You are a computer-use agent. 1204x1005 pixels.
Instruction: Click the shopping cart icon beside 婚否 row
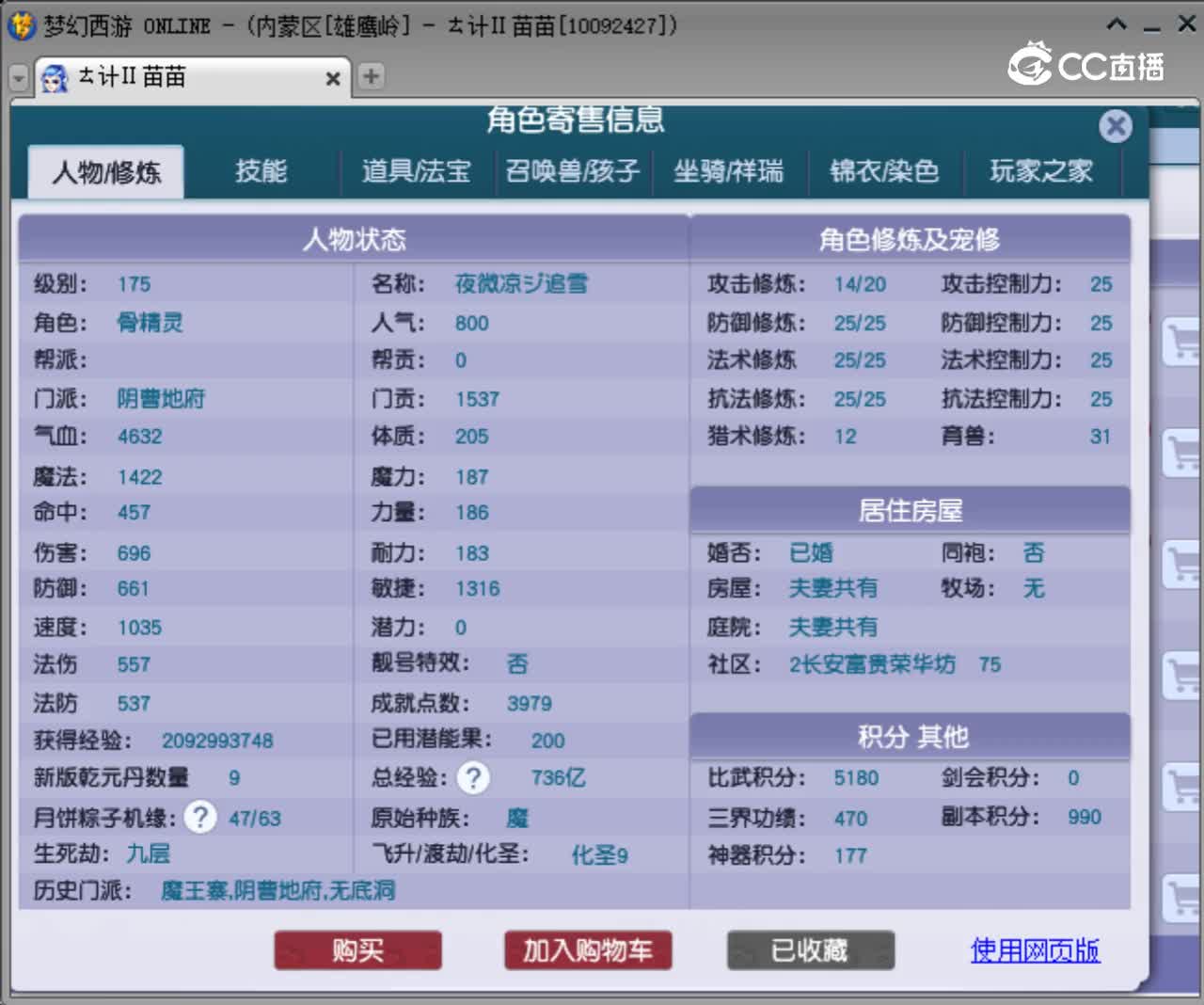pos(1181,563)
